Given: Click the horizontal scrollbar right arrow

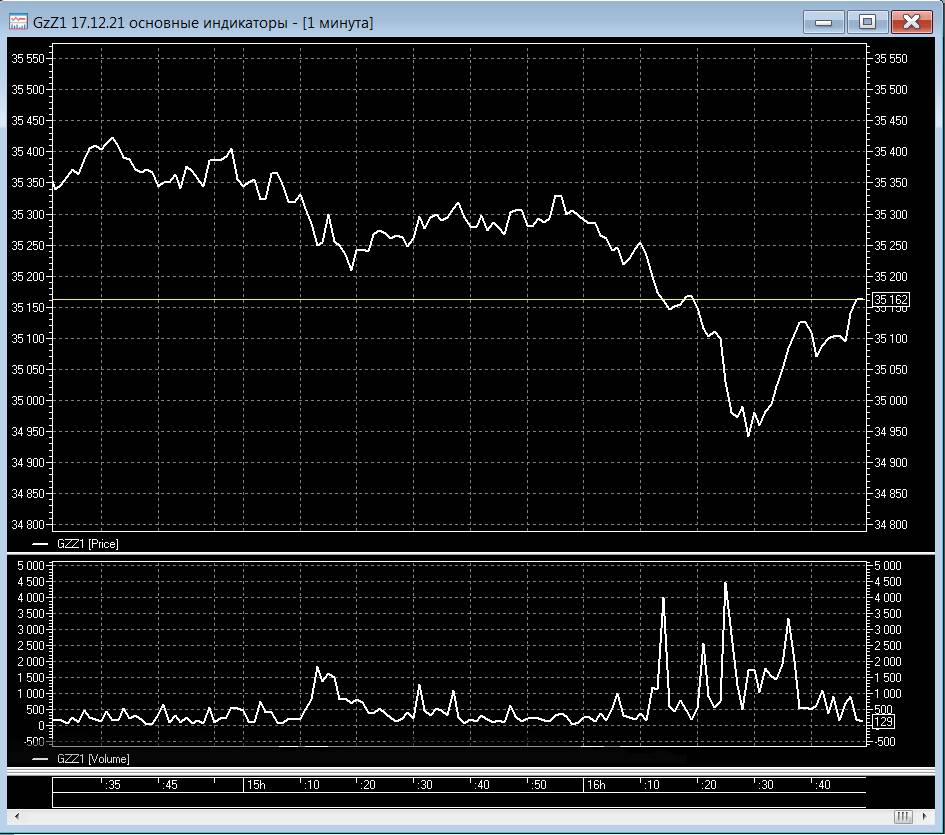Looking at the screenshot, I should click(925, 816).
